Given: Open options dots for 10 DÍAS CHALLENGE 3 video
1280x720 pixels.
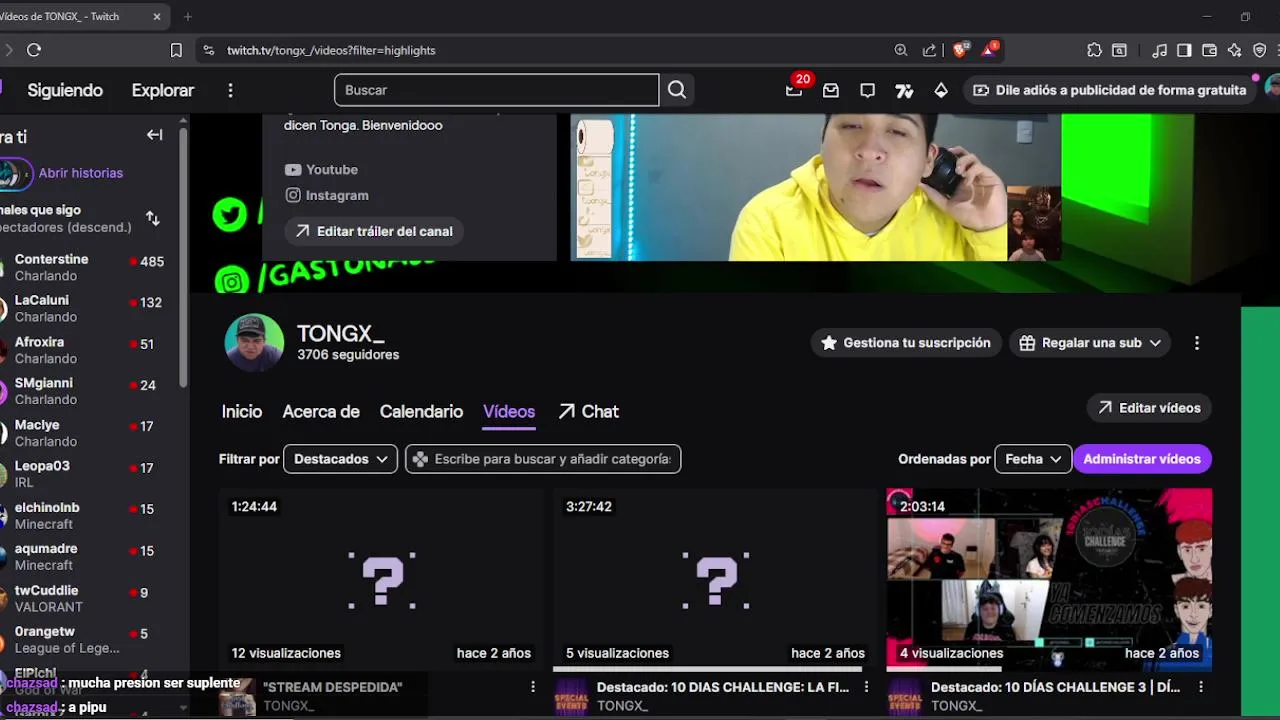Looking at the screenshot, I should pos(1201,687).
